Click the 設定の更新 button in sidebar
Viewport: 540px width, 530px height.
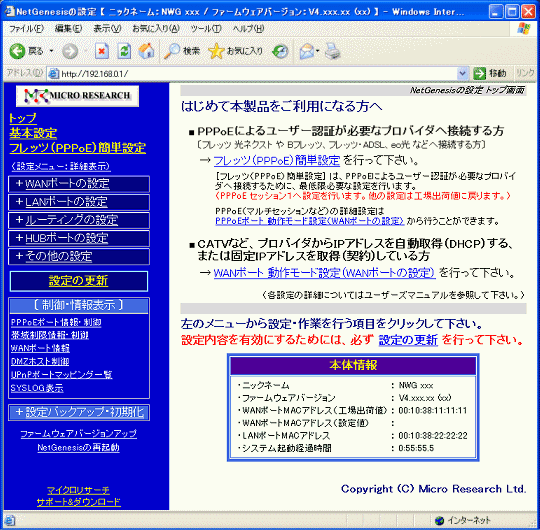(79, 281)
